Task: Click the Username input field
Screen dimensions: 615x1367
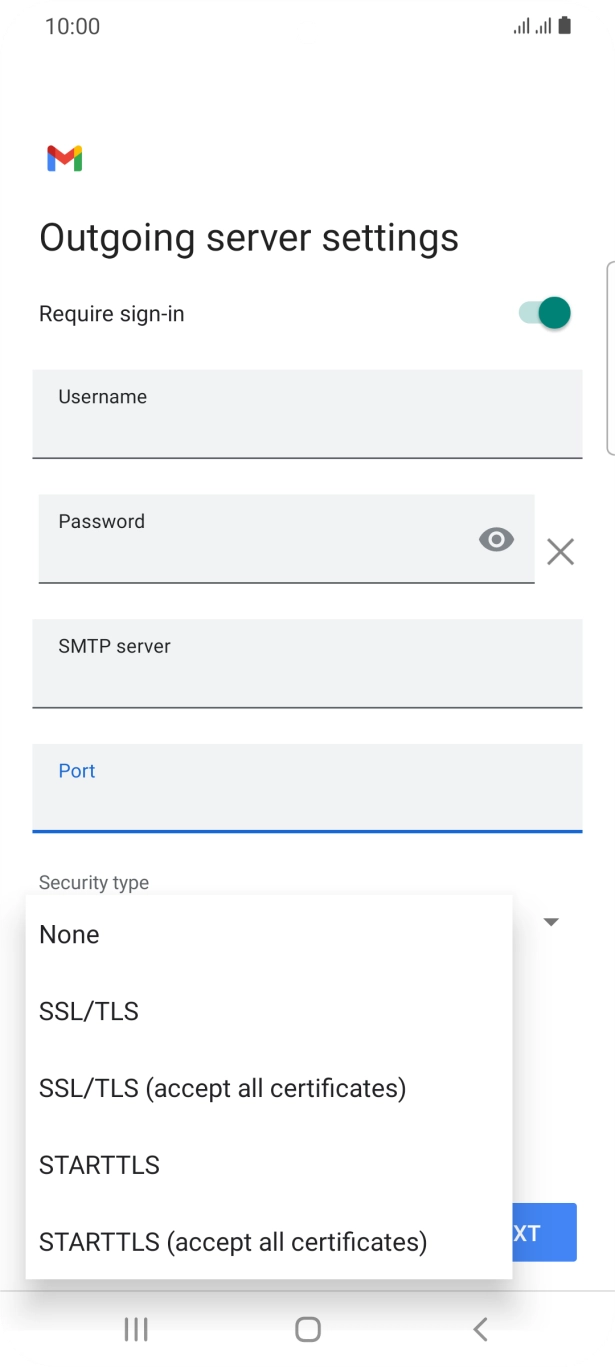Action: pos(307,413)
